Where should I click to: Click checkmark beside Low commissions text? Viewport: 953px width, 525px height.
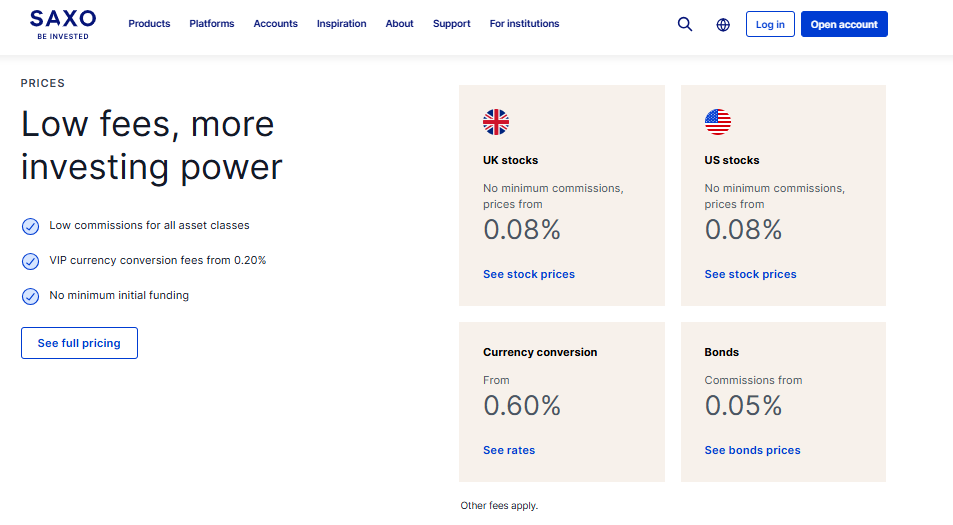30,226
